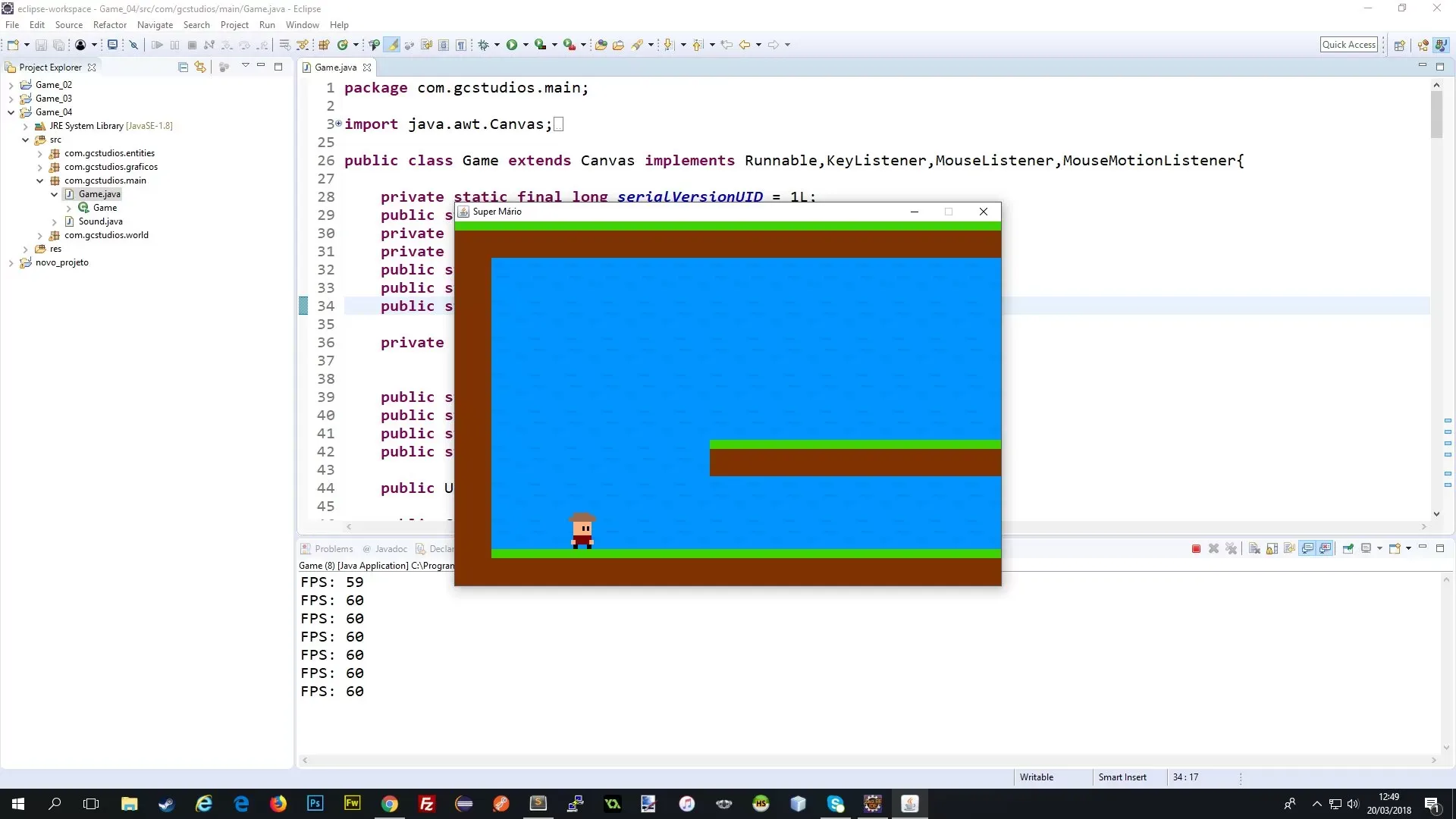This screenshot has height=819, width=1456.
Task: Click the Debug bug icon
Action: (x=483, y=45)
